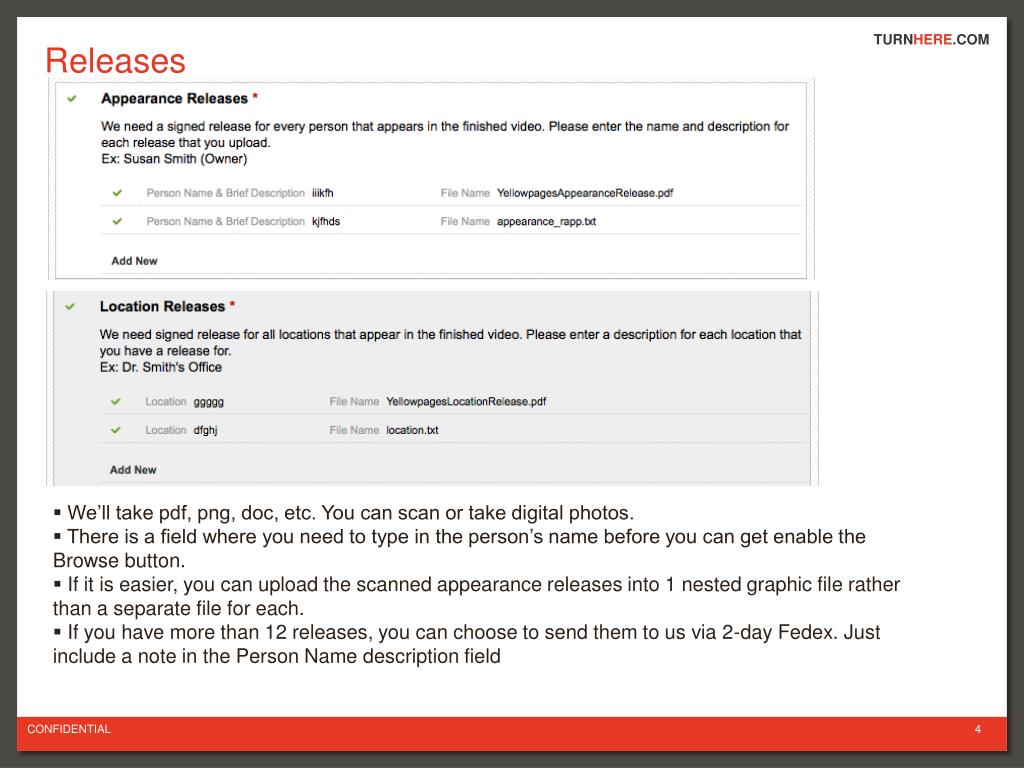Select the YellowpagesAppearanceRelease.pdf file name
This screenshot has width=1024, height=768.
[584, 193]
